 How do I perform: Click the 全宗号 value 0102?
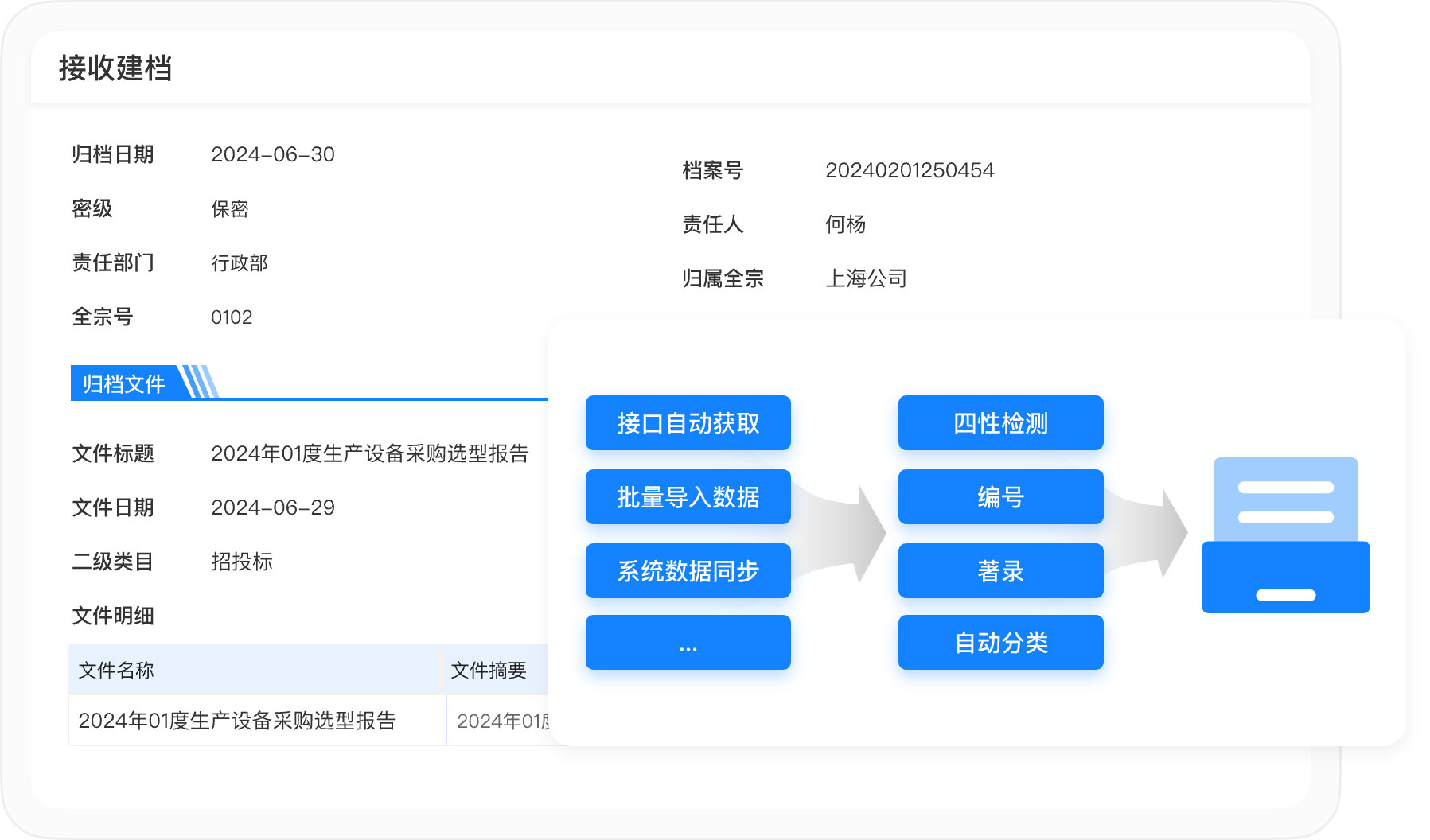tap(232, 317)
